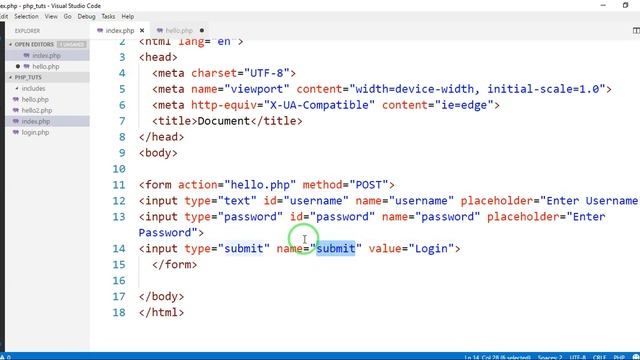Click the unsaved badge beside Open Editors
This screenshot has width=640, height=360.
pyautogui.click(x=71, y=44)
